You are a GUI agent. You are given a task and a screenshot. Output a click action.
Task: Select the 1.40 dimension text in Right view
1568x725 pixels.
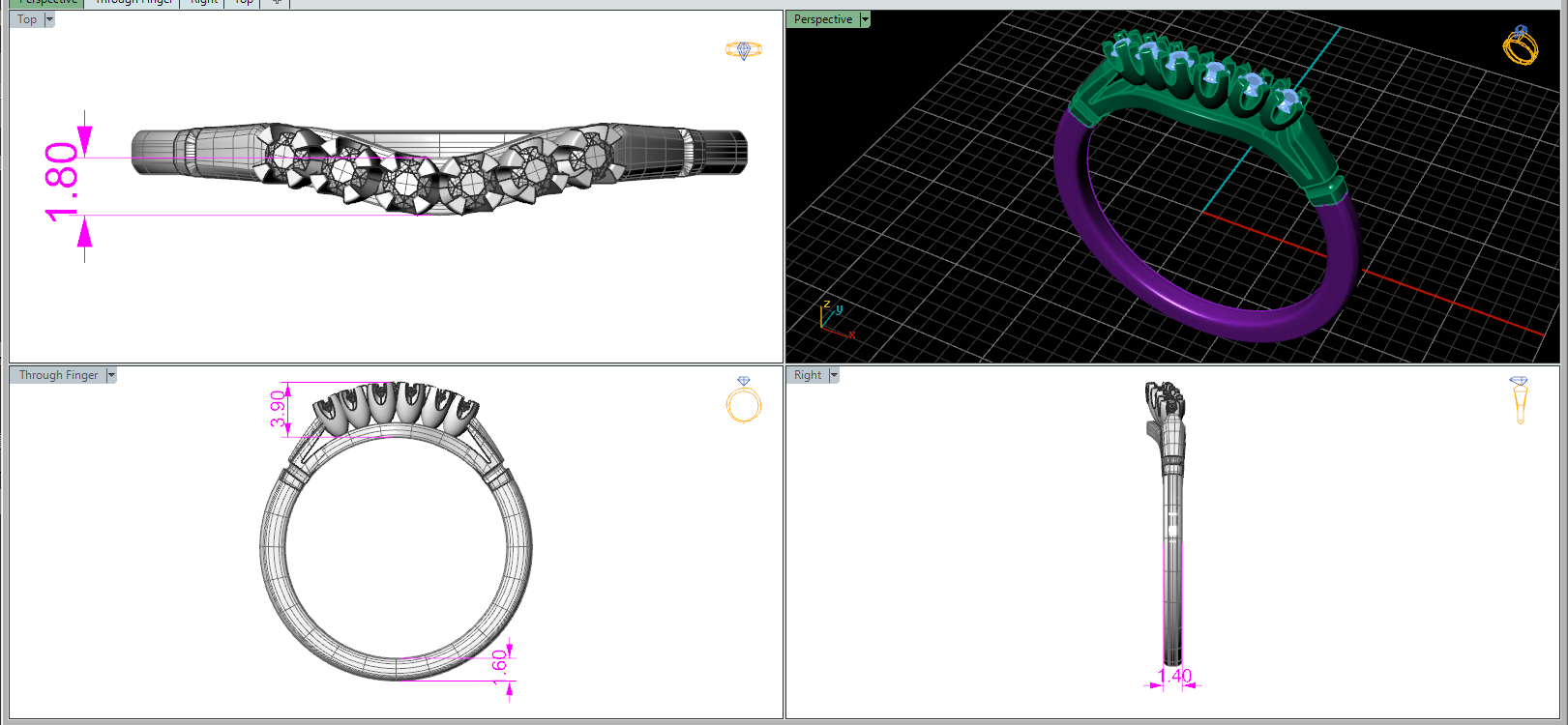click(1174, 676)
